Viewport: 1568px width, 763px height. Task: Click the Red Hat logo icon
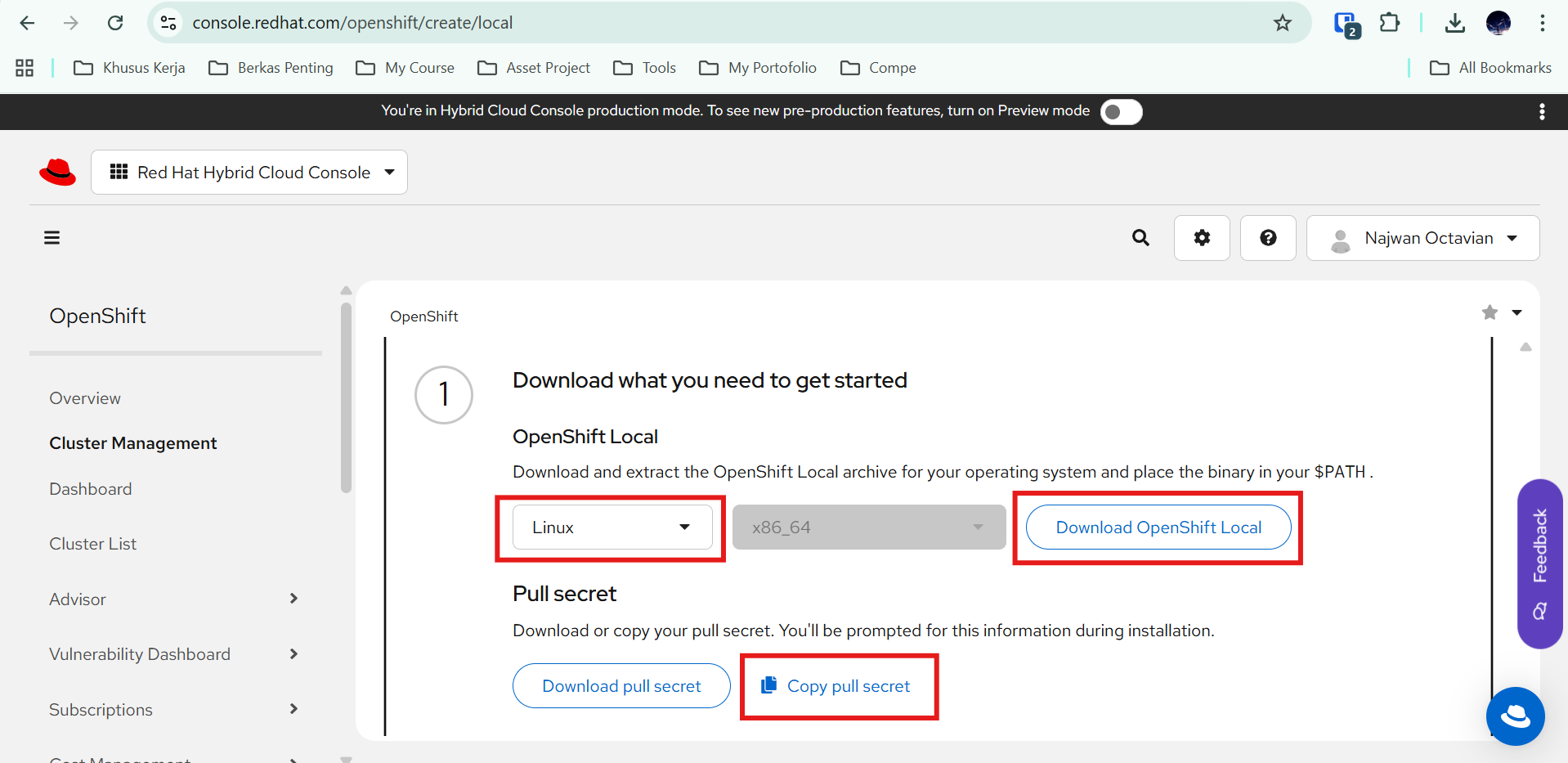point(57,173)
